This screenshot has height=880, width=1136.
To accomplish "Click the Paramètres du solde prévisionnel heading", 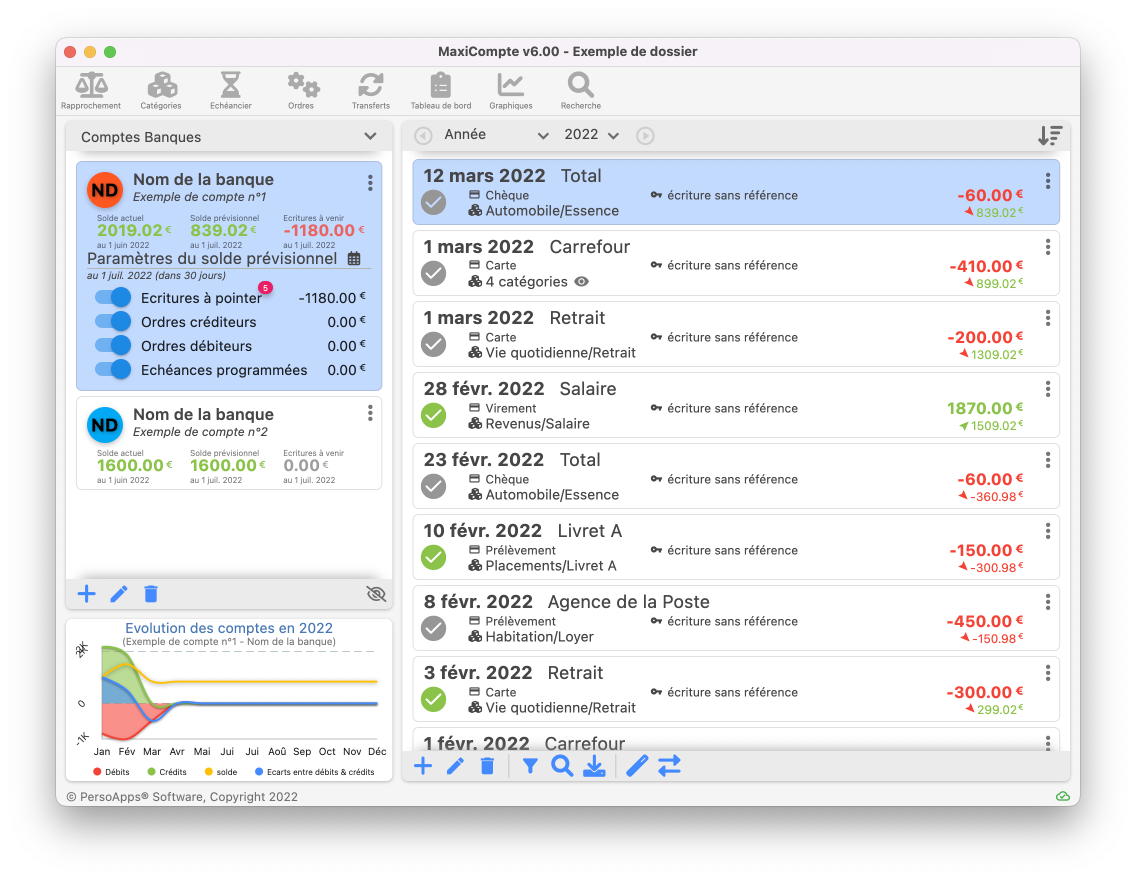I will click(x=212, y=259).
